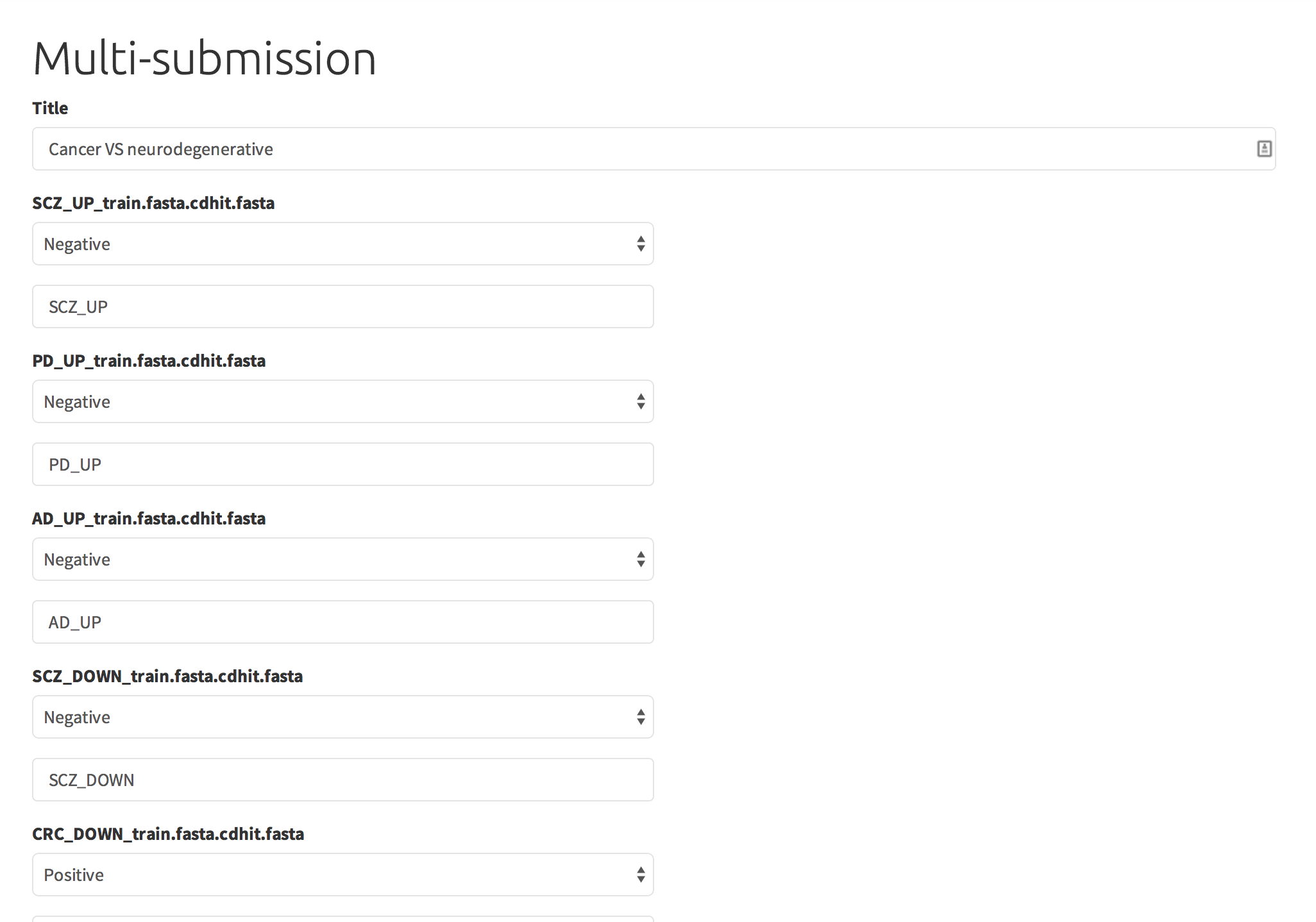The width and height of the screenshot is (1316, 922).
Task: Click the Multi-submission page heading
Action: click(x=205, y=58)
